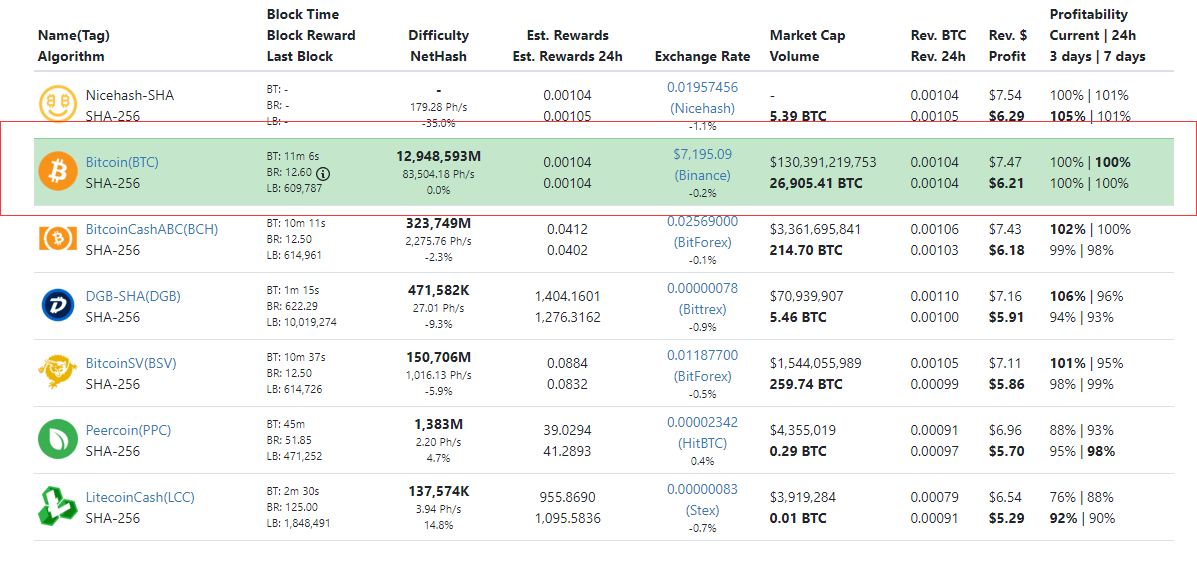Follow the Bittrex exchange rate link for DGB
1197x561 pixels.
(x=702, y=309)
